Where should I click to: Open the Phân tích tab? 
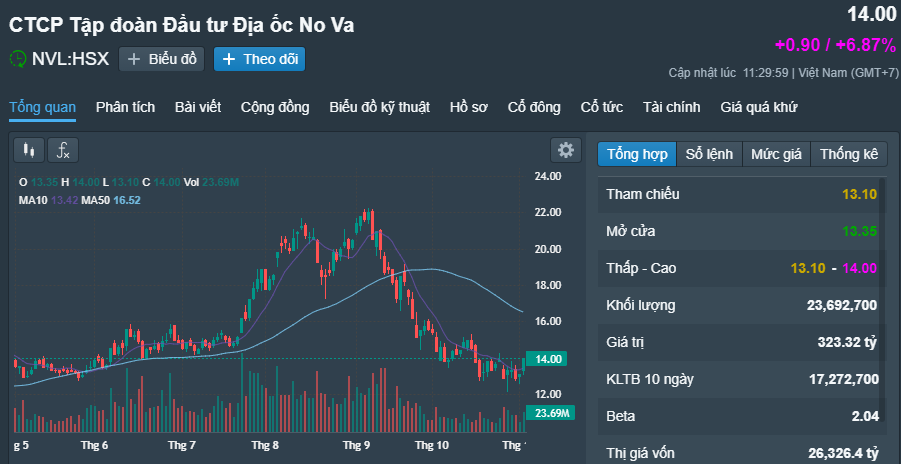[x=125, y=107]
